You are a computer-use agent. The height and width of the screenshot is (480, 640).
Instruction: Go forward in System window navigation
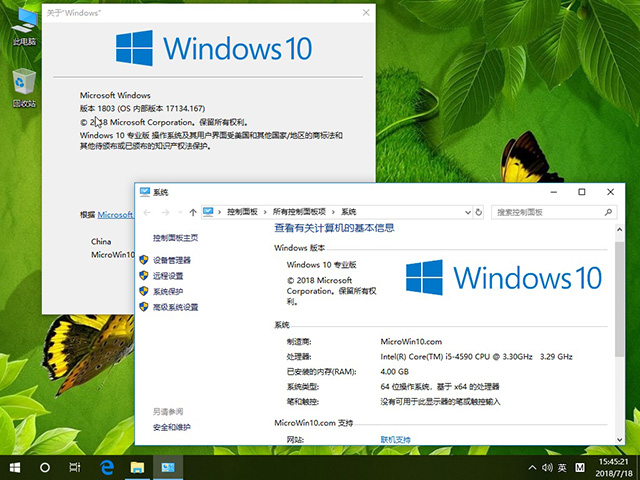click(165, 212)
